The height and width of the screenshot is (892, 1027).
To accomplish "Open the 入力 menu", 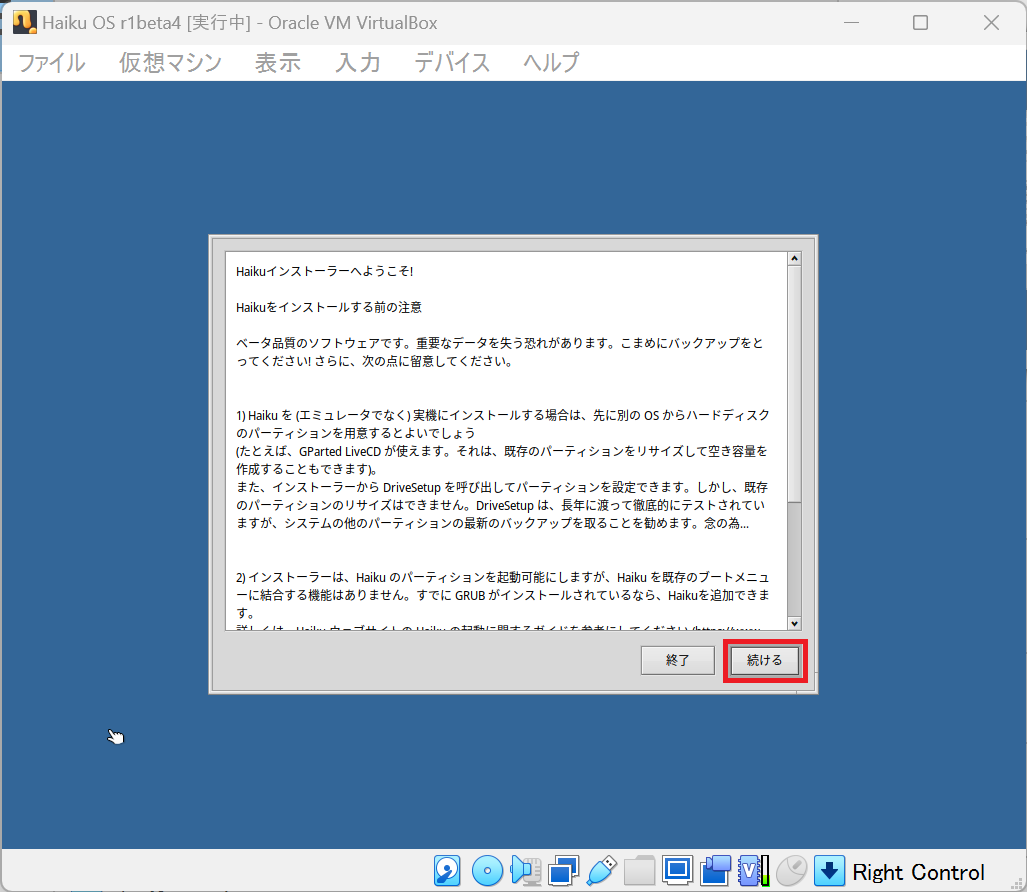I will tap(358, 63).
